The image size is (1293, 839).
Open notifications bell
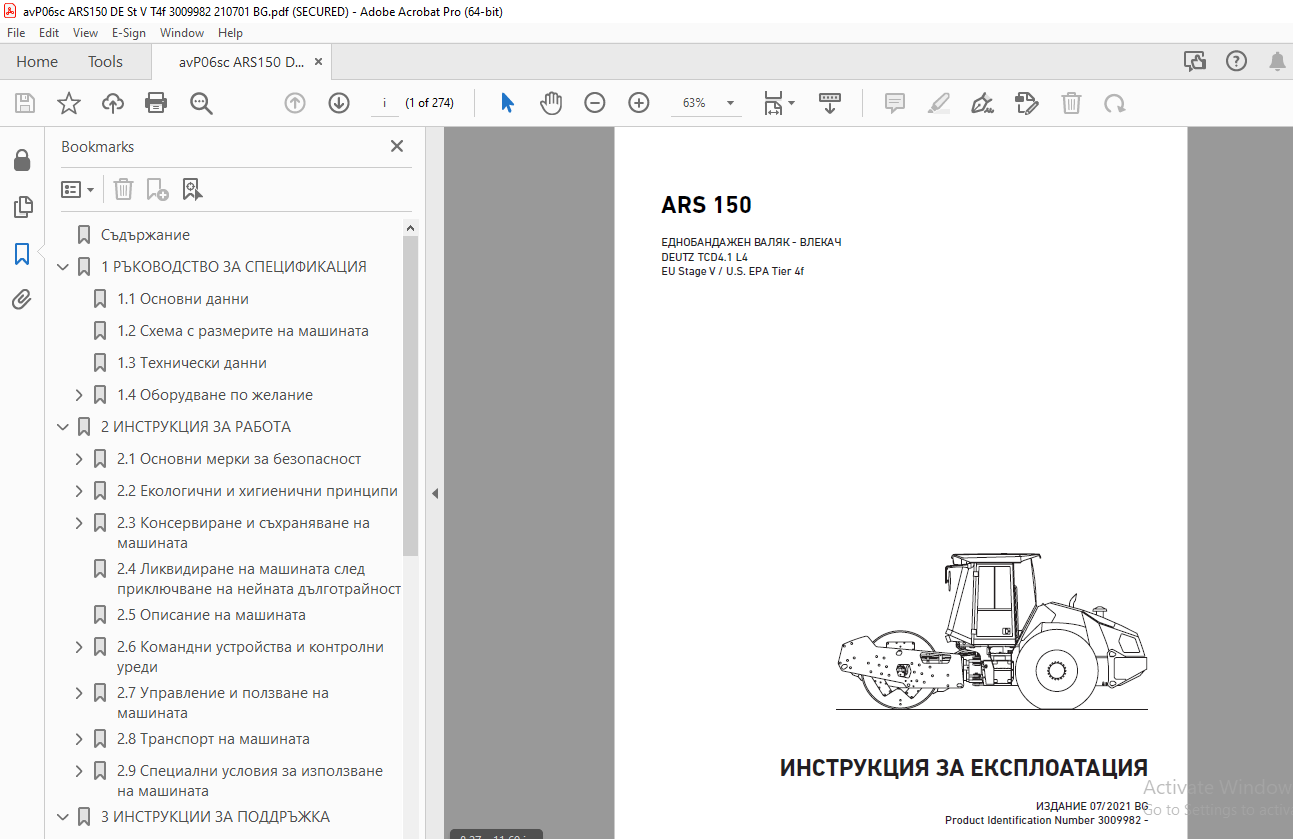click(x=1278, y=62)
